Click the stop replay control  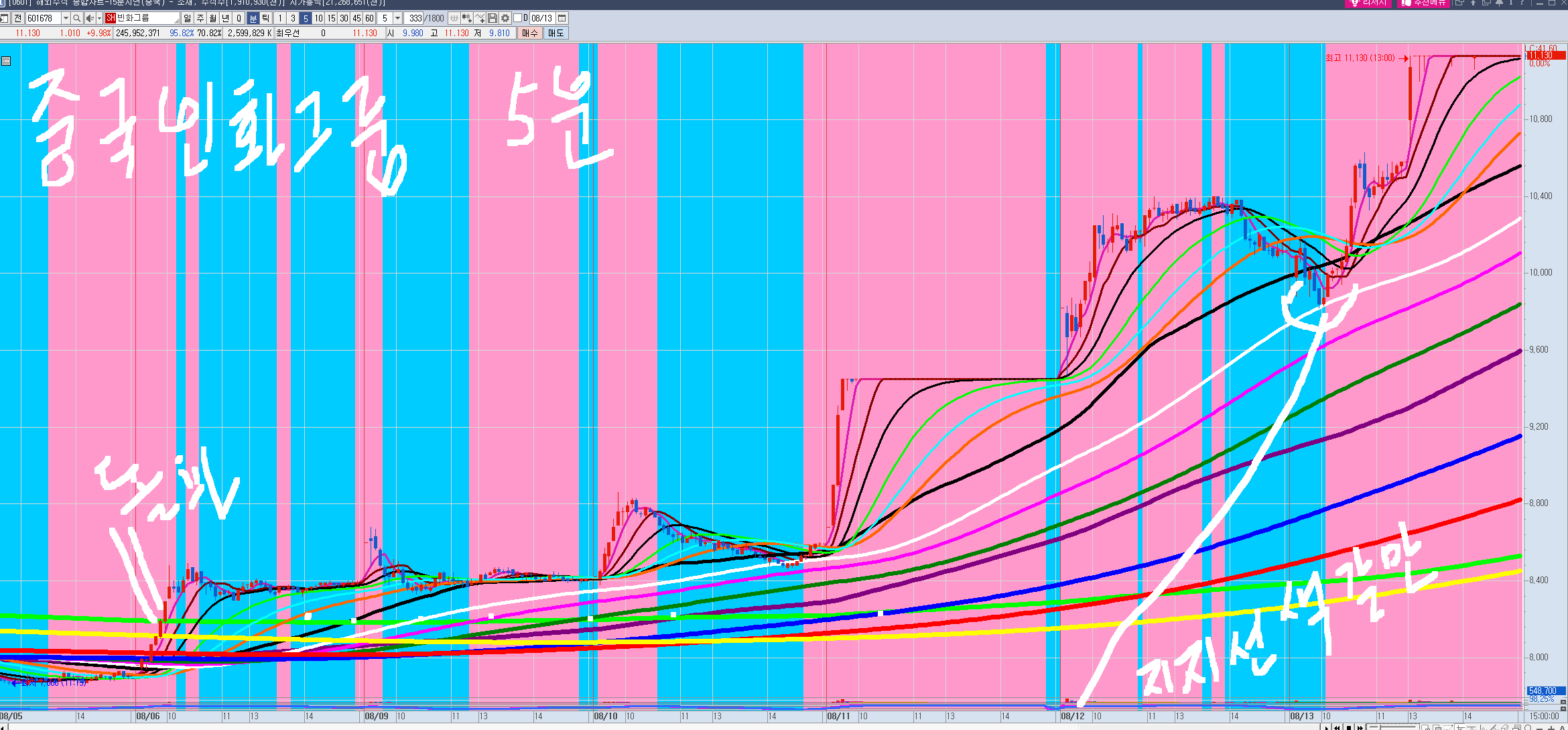[1349, 728]
